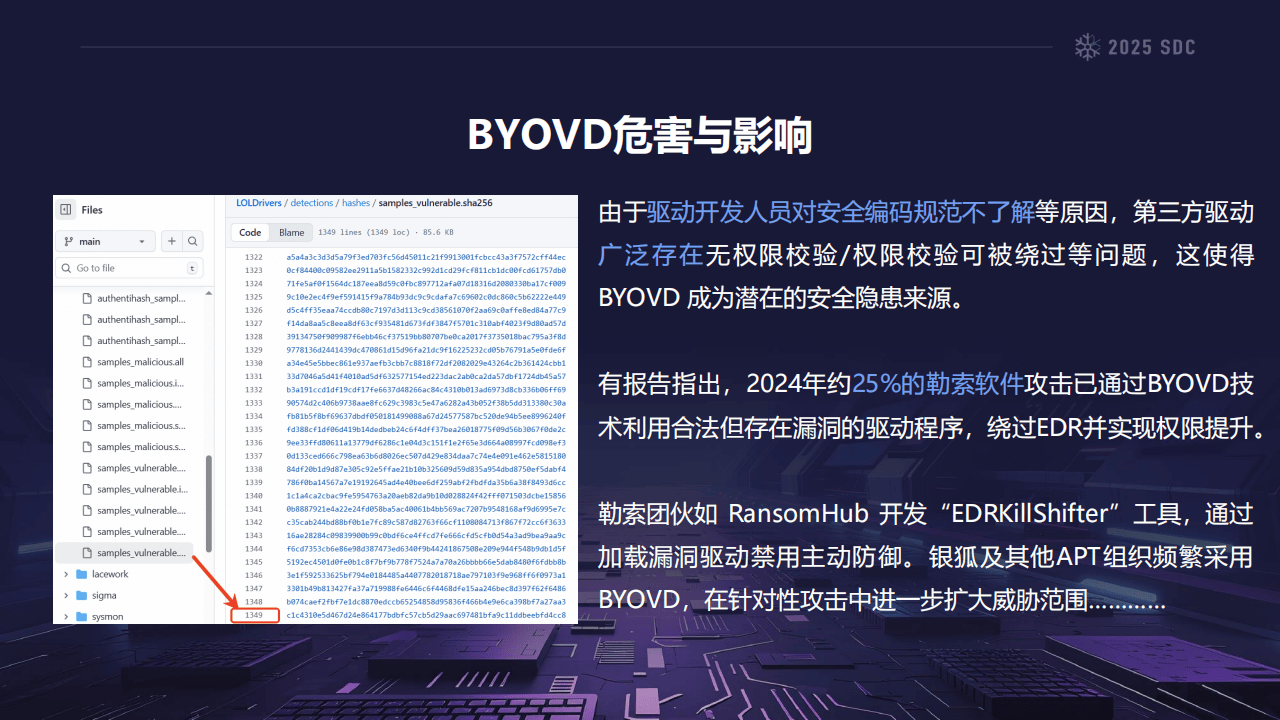1280x720 pixels.
Task: Click the sysmon folder icon
Action: click(81, 616)
